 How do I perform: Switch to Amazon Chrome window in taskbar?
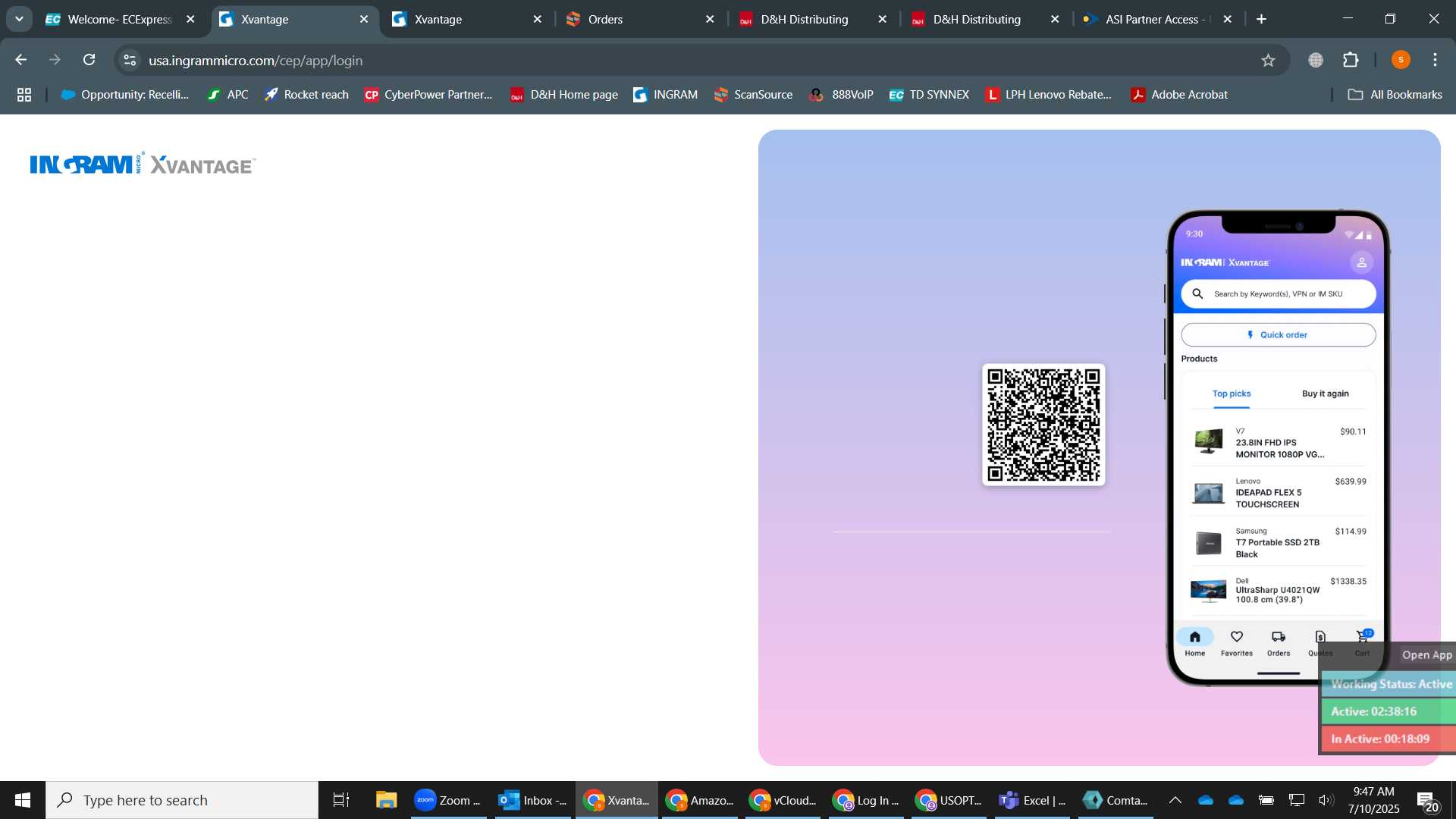(x=700, y=800)
